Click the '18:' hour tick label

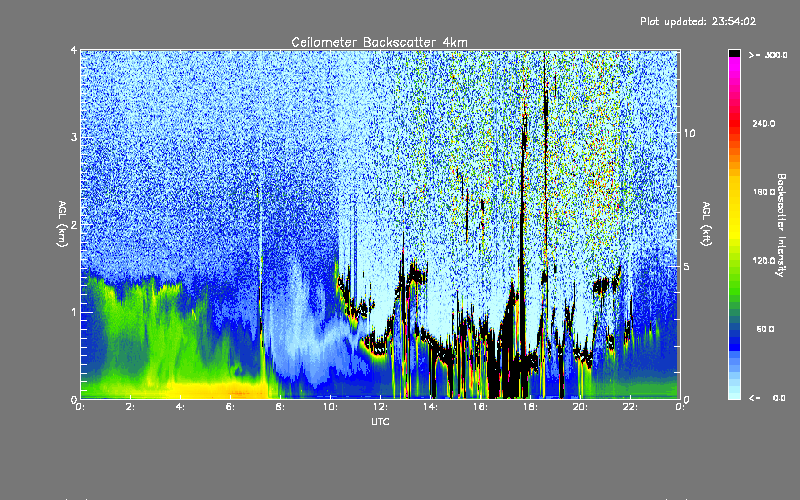coord(530,407)
